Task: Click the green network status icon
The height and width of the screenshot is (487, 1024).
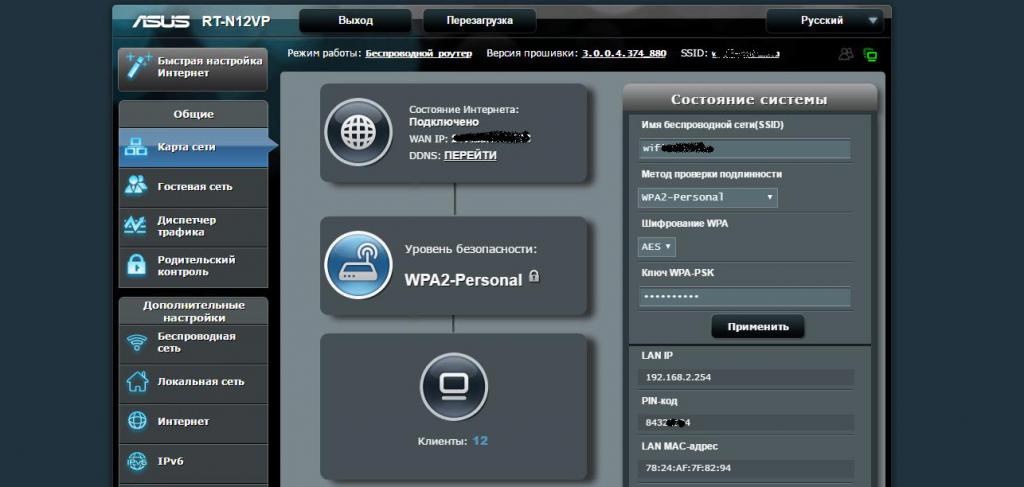Action: coord(870,55)
